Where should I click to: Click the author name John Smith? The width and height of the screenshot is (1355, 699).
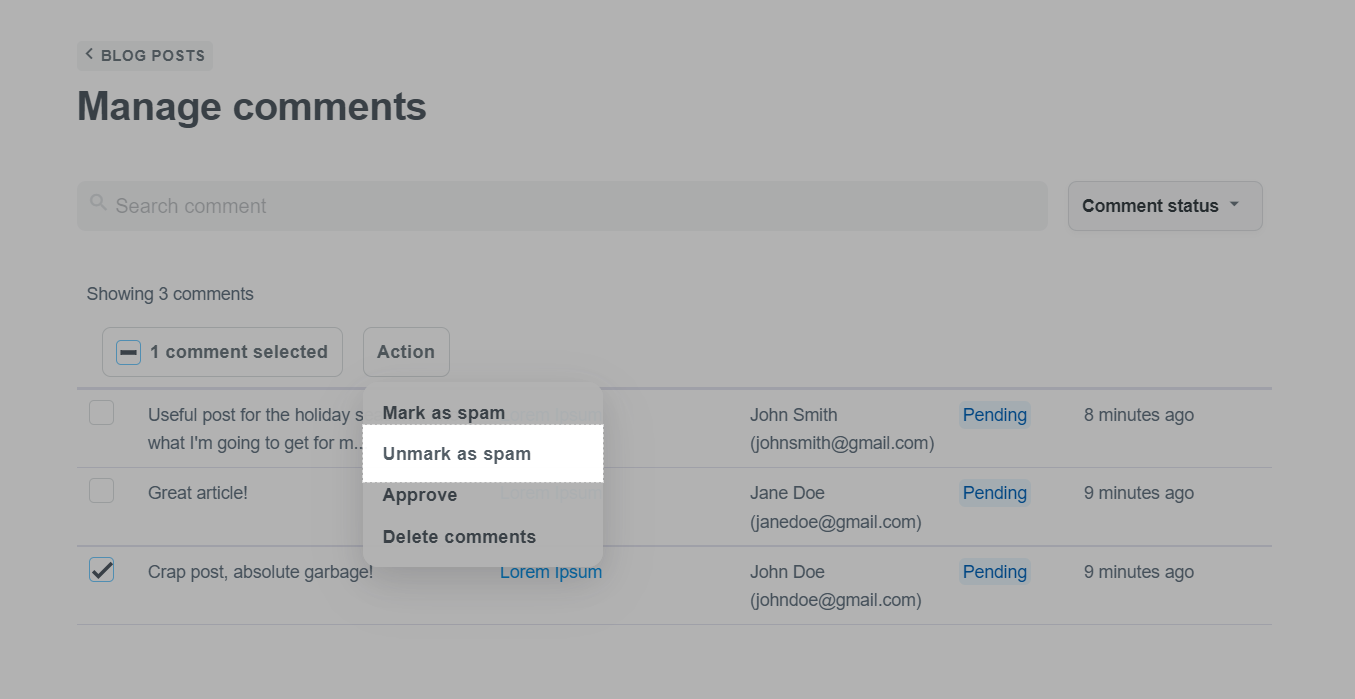tap(794, 415)
